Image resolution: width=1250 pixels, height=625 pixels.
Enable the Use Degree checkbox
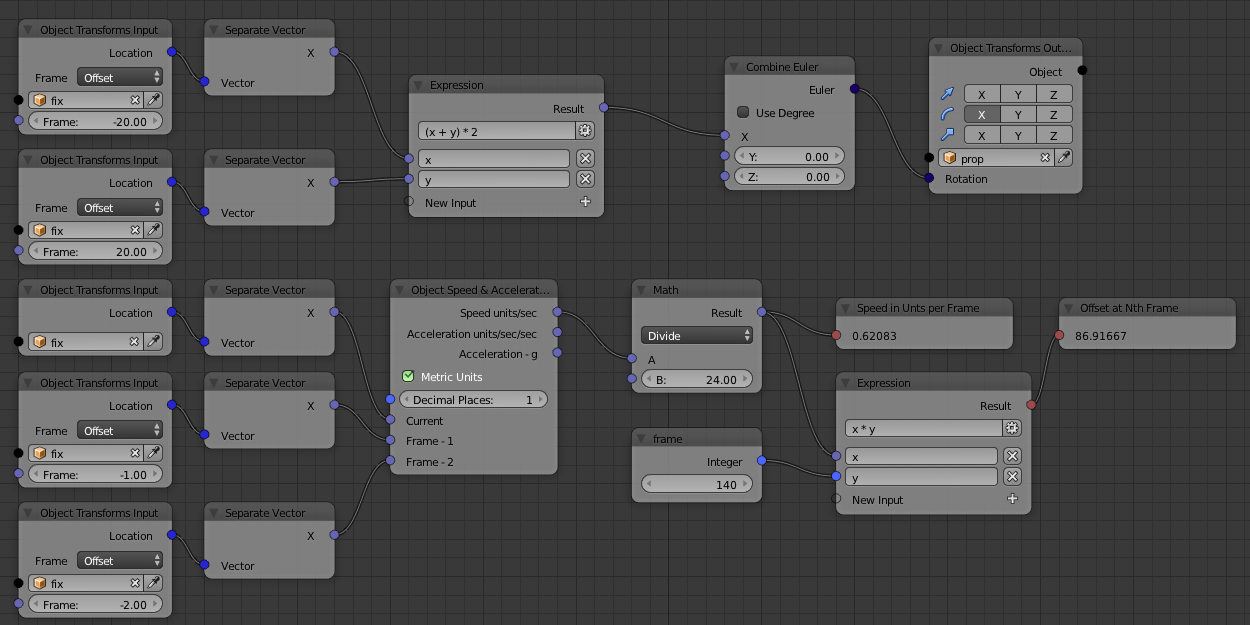coord(743,113)
